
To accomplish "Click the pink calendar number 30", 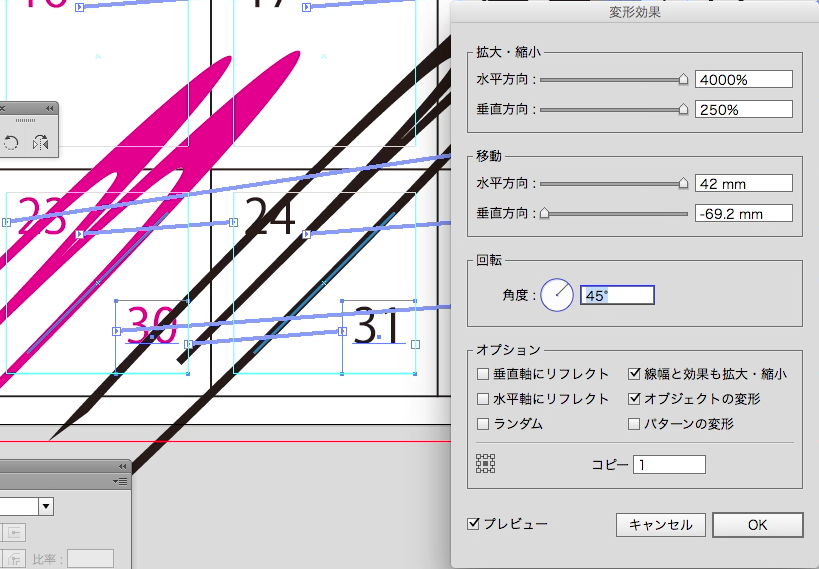I will pos(151,324).
